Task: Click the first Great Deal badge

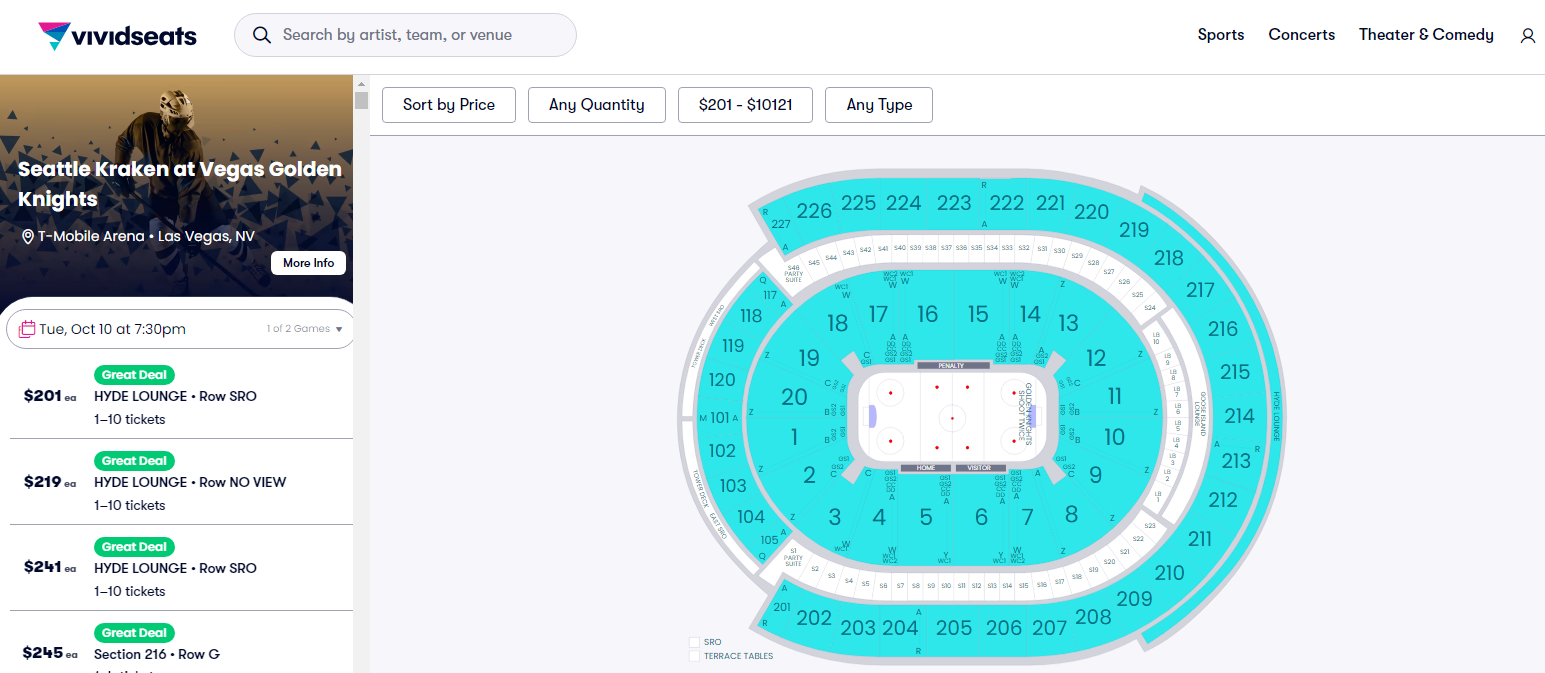Action: point(134,375)
